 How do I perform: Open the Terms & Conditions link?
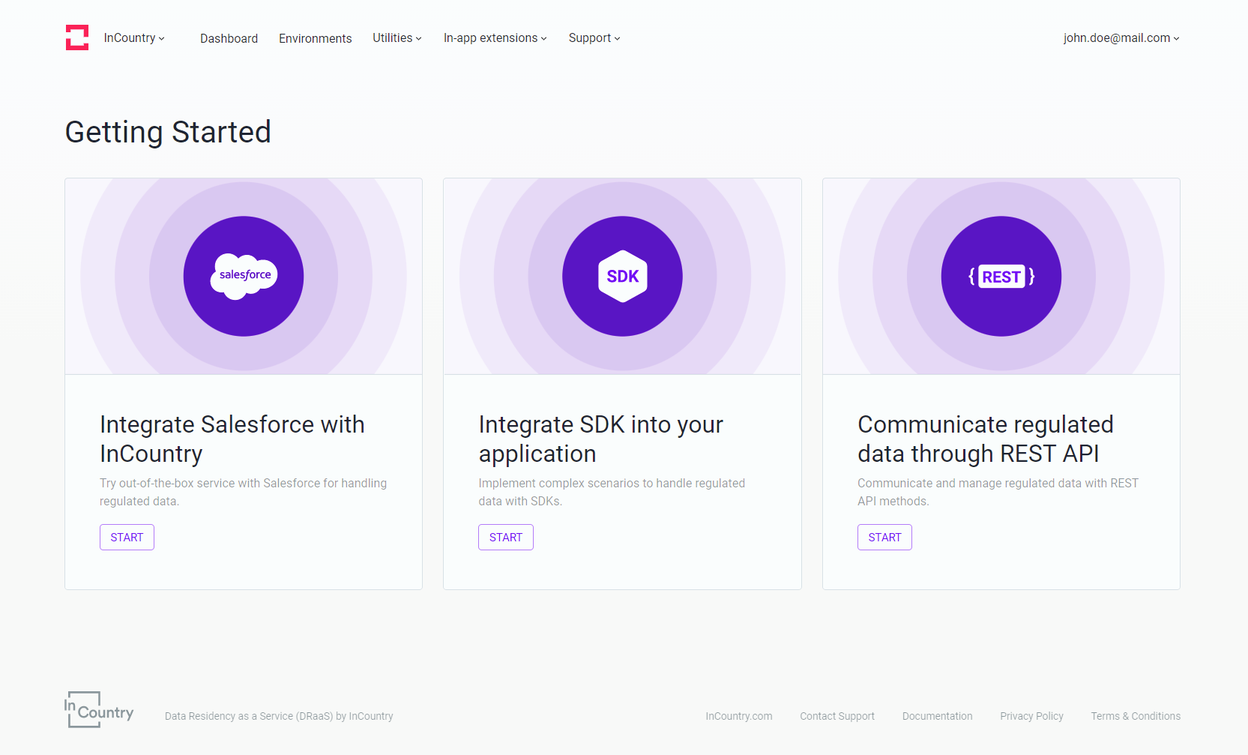tap(1135, 716)
